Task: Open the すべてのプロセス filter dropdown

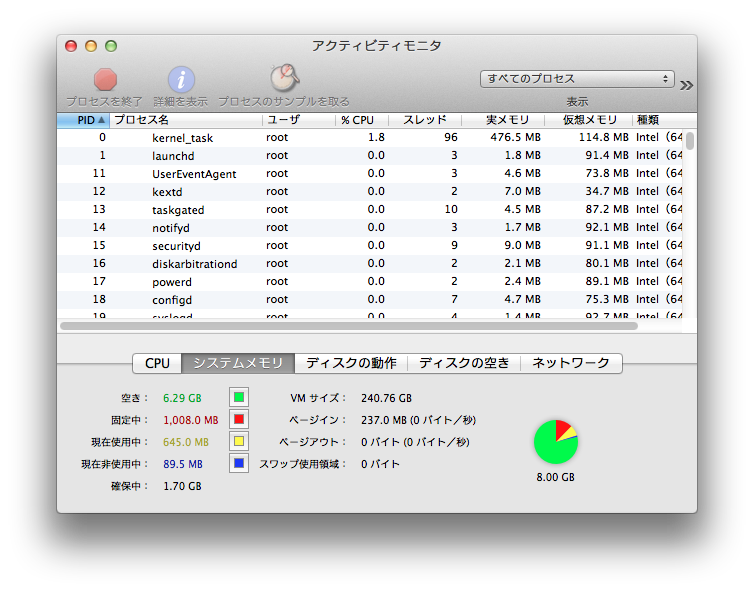Action: [x=577, y=79]
